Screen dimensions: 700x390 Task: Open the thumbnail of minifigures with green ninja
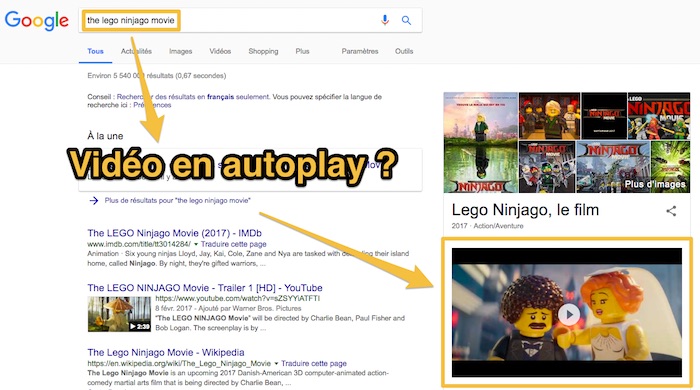pos(550,116)
